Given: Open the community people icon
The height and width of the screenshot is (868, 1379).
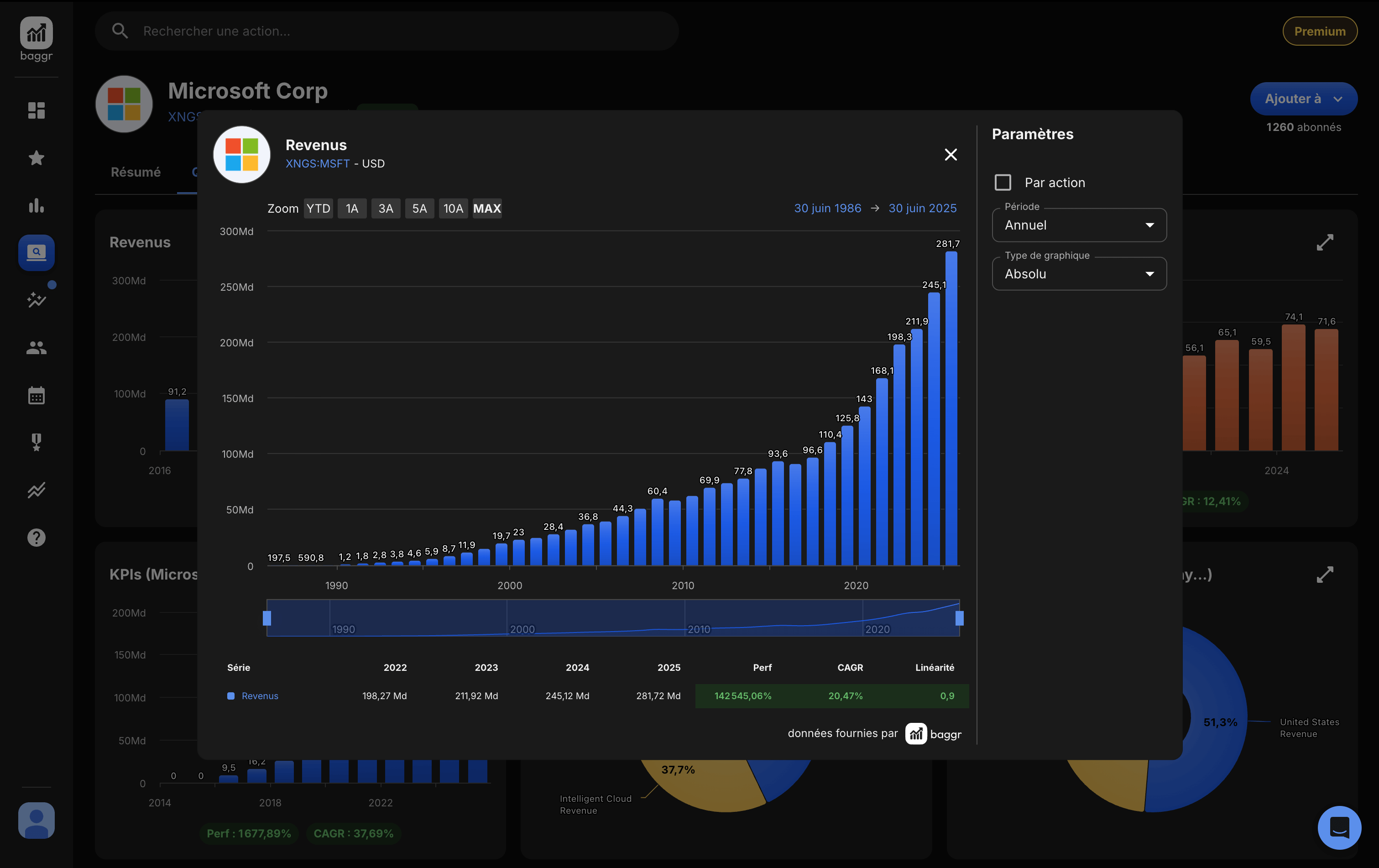Looking at the screenshot, I should pos(36,348).
